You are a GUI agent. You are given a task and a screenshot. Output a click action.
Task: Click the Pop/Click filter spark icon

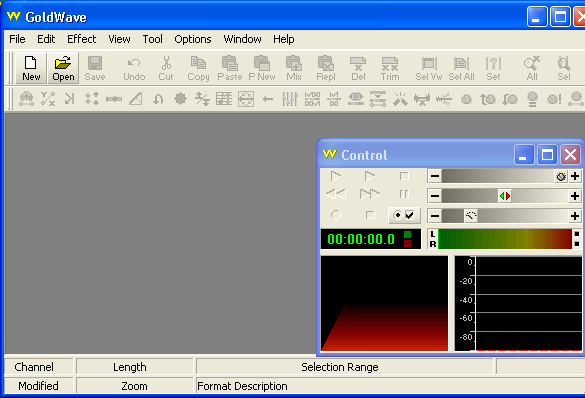point(400,99)
